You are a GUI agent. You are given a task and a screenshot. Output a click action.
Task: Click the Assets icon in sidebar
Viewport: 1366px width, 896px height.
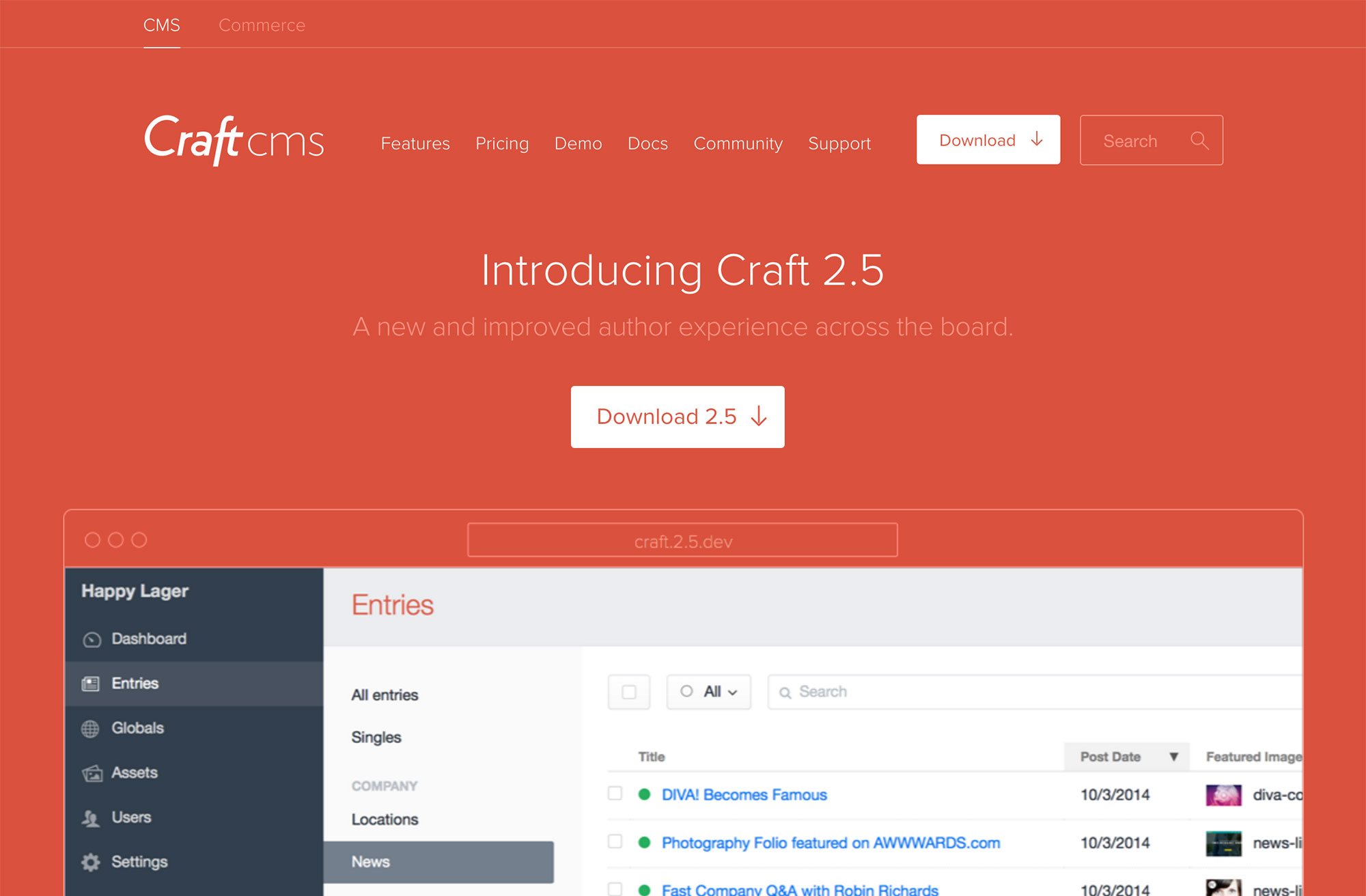coord(92,772)
